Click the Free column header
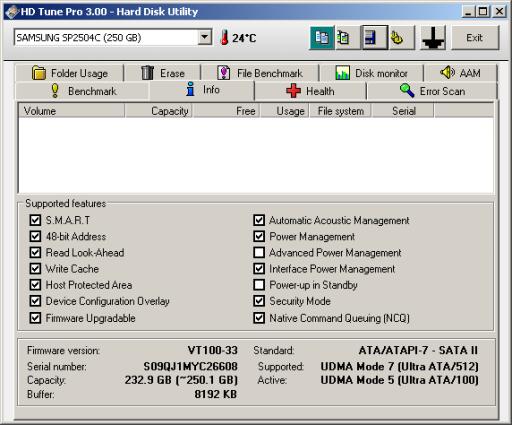 227,111
